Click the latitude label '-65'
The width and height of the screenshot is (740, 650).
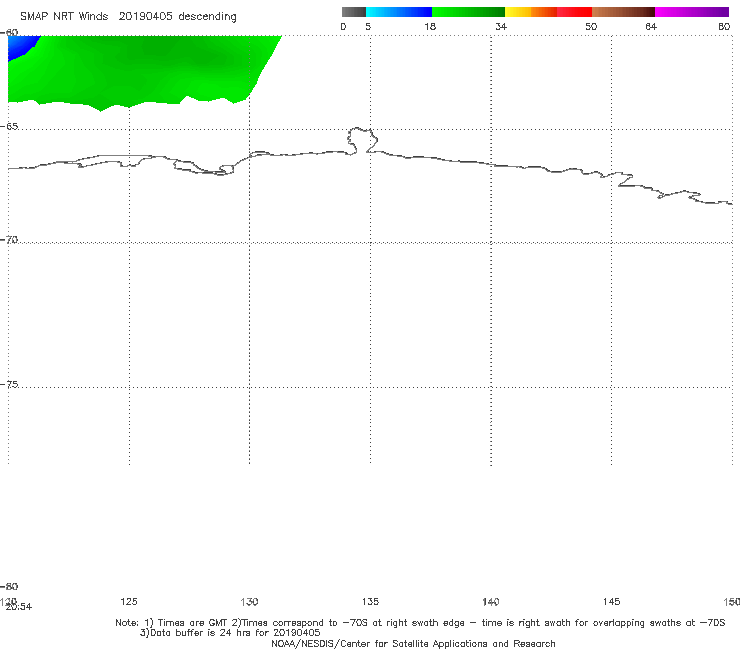click(9, 127)
